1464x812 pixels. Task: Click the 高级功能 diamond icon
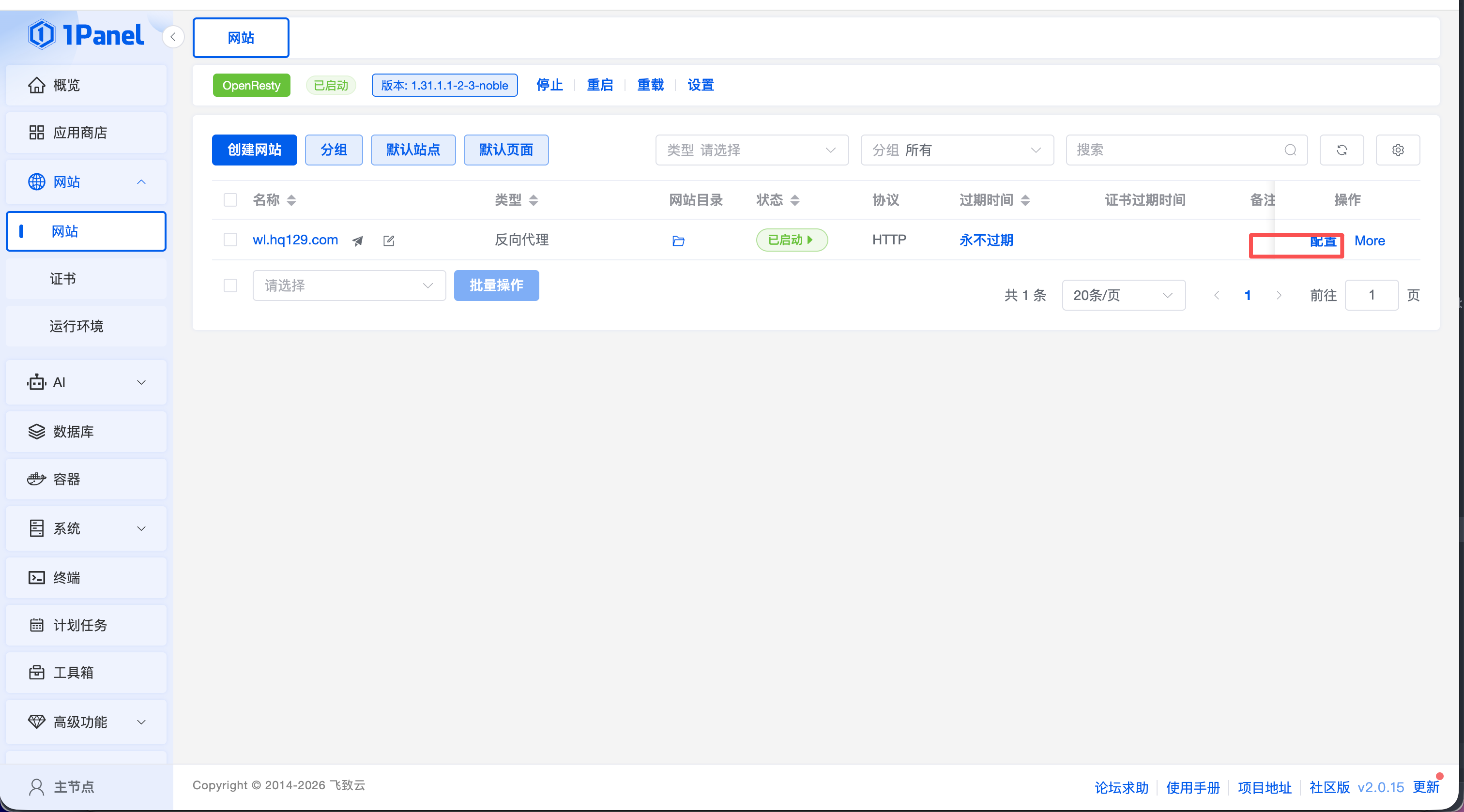pyautogui.click(x=36, y=722)
